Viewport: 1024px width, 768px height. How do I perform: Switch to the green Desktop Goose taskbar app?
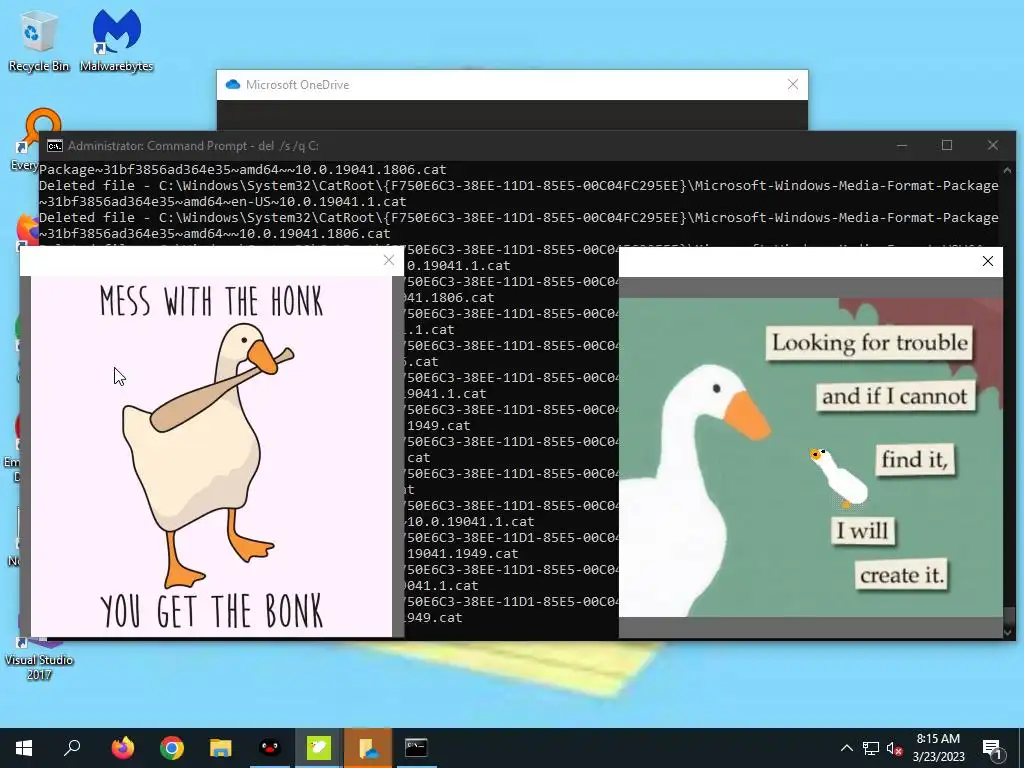pyautogui.click(x=319, y=748)
